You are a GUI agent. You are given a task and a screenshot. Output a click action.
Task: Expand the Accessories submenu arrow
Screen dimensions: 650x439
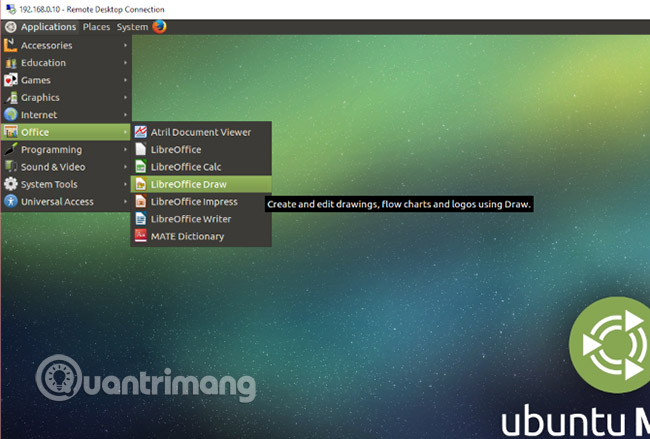(125, 45)
